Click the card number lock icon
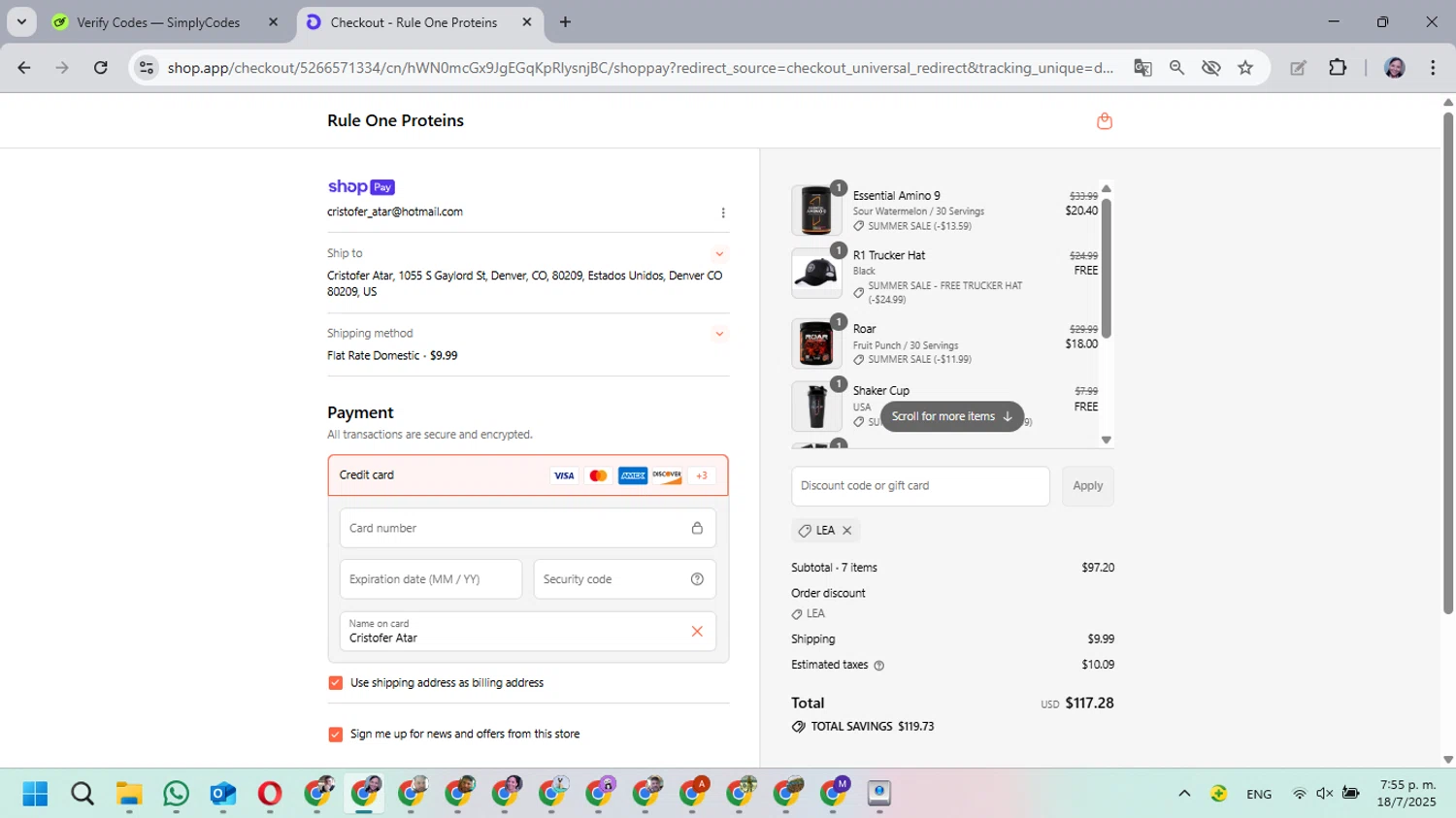This screenshot has height=818, width=1456. click(697, 528)
